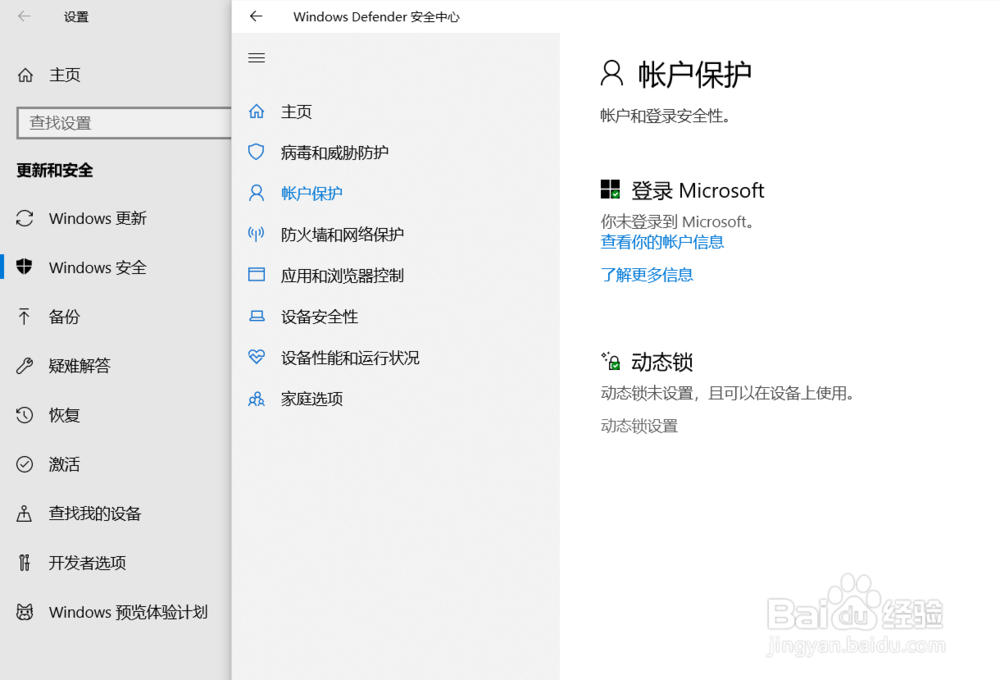Click the 了解更多信息 link
This screenshot has height=680, width=1000.
pos(647,275)
